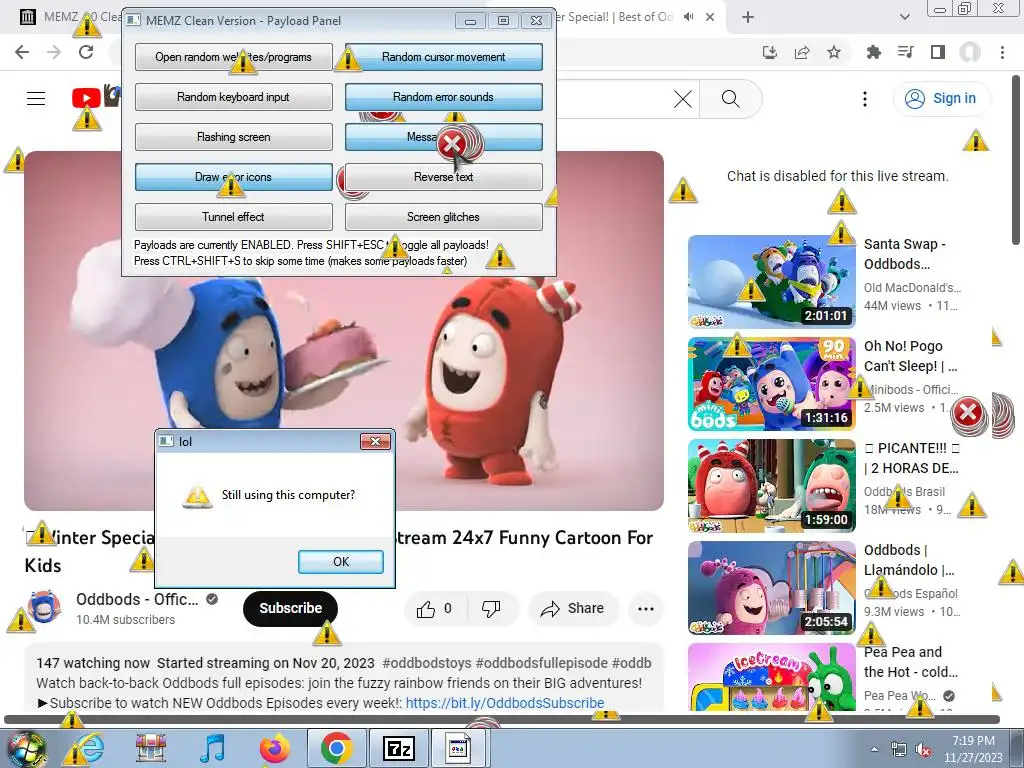
Task: Sign in to YouTube
Action: pyautogui.click(x=941, y=99)
